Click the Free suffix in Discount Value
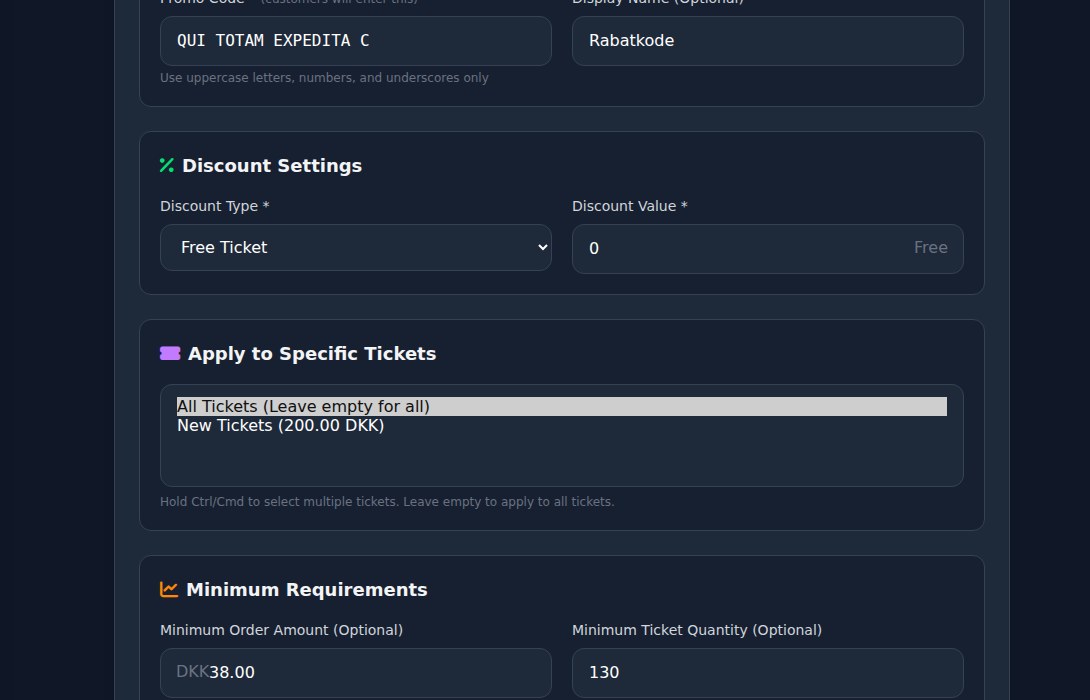The image size is (1090, 700). (931, 247)
